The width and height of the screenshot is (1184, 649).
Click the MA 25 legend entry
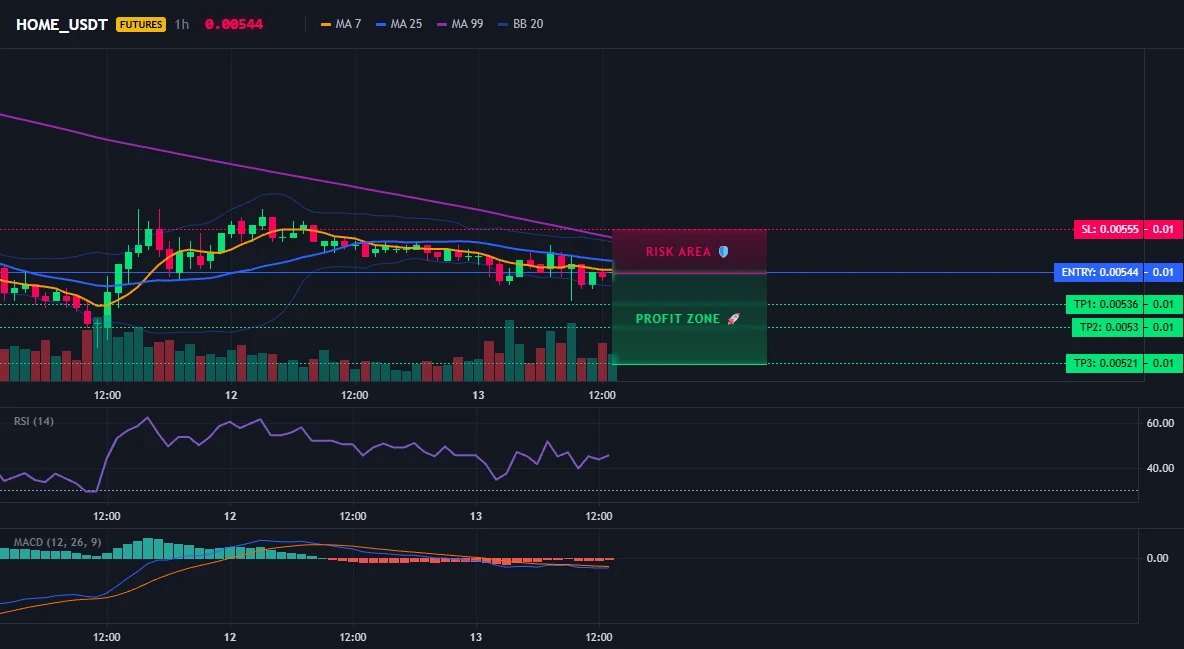click(399, 24)
